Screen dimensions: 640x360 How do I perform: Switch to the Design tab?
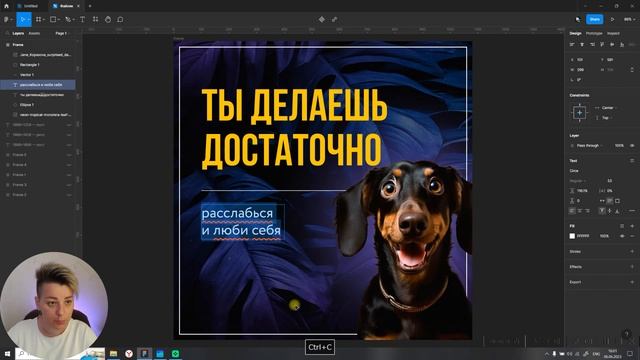click(576, 33)
